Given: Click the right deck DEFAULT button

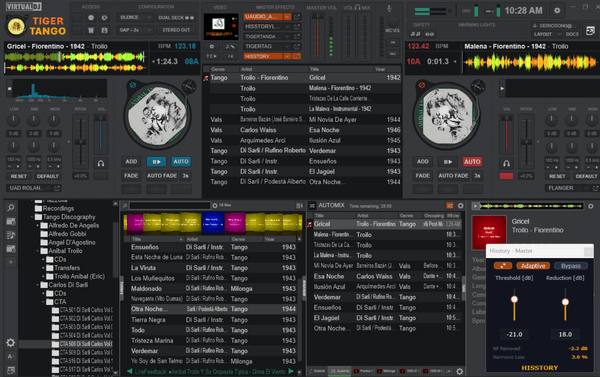Looking at the screenshot, I should [x=586, y=176].
